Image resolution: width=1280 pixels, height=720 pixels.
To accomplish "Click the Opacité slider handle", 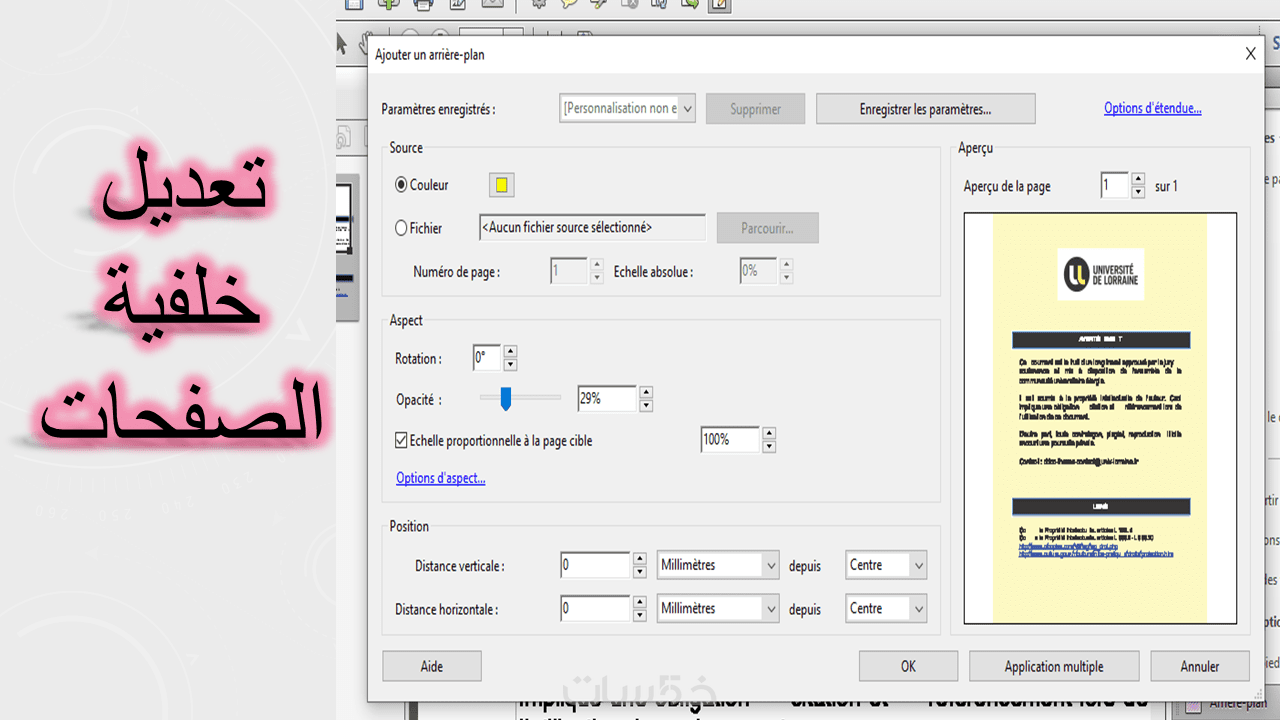I will [506, 399].
